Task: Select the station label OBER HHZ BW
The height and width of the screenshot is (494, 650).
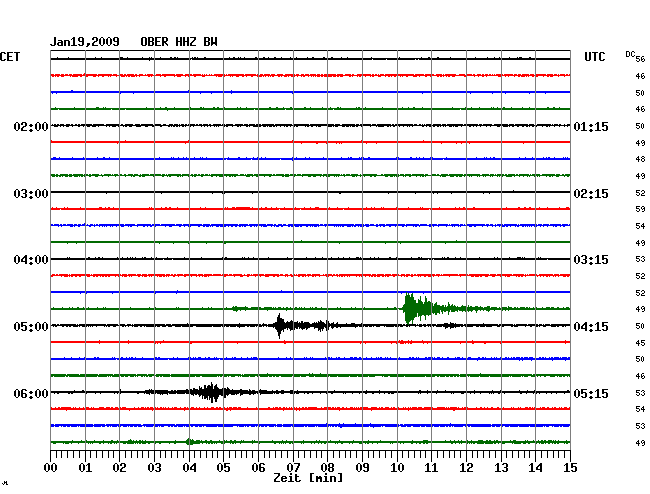Action: 179,42
